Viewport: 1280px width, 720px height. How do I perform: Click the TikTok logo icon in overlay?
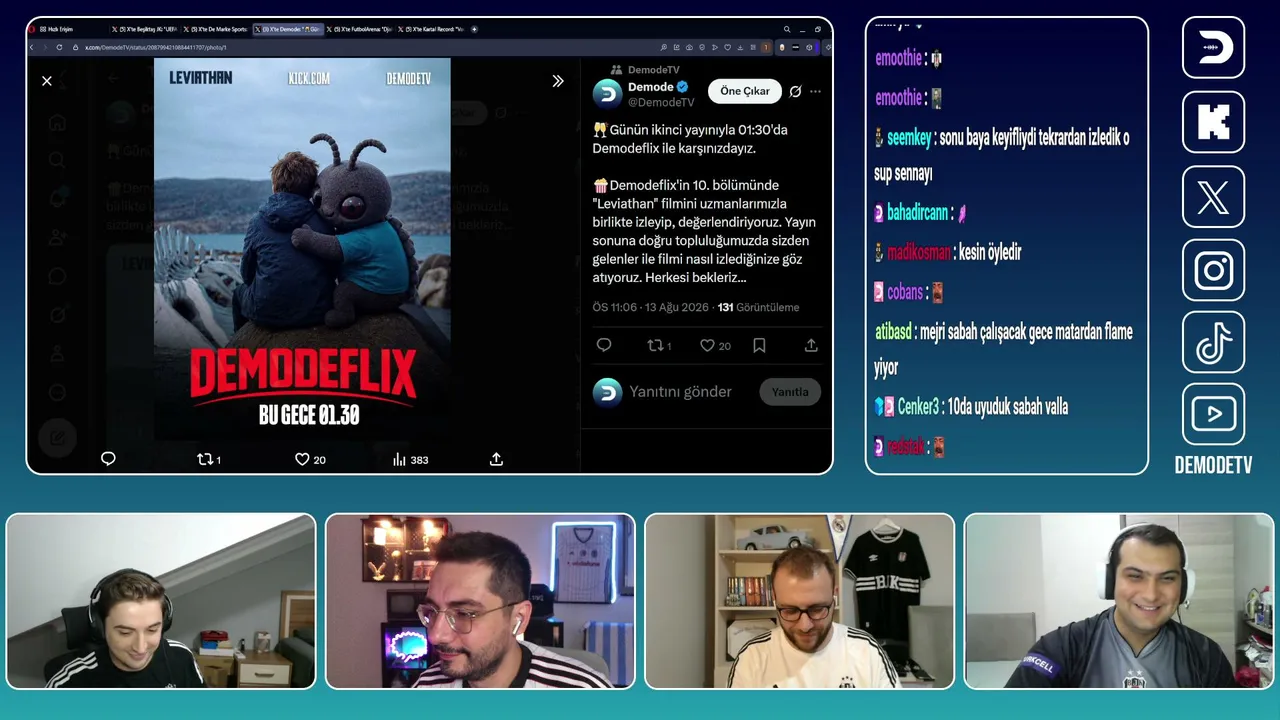point(1213,343)
